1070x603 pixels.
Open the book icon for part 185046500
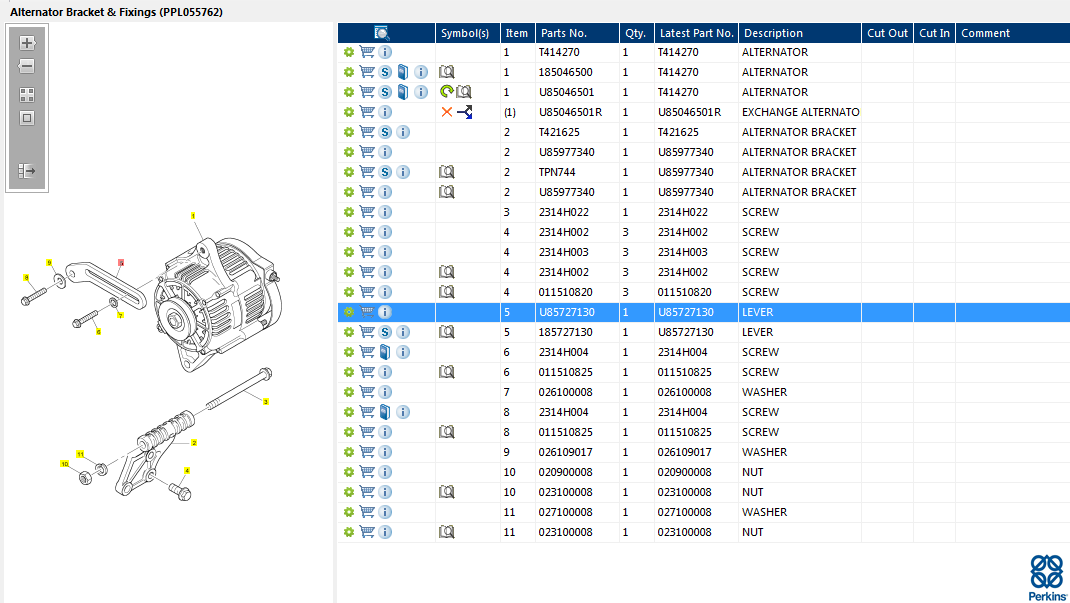(x=403, y=72)
